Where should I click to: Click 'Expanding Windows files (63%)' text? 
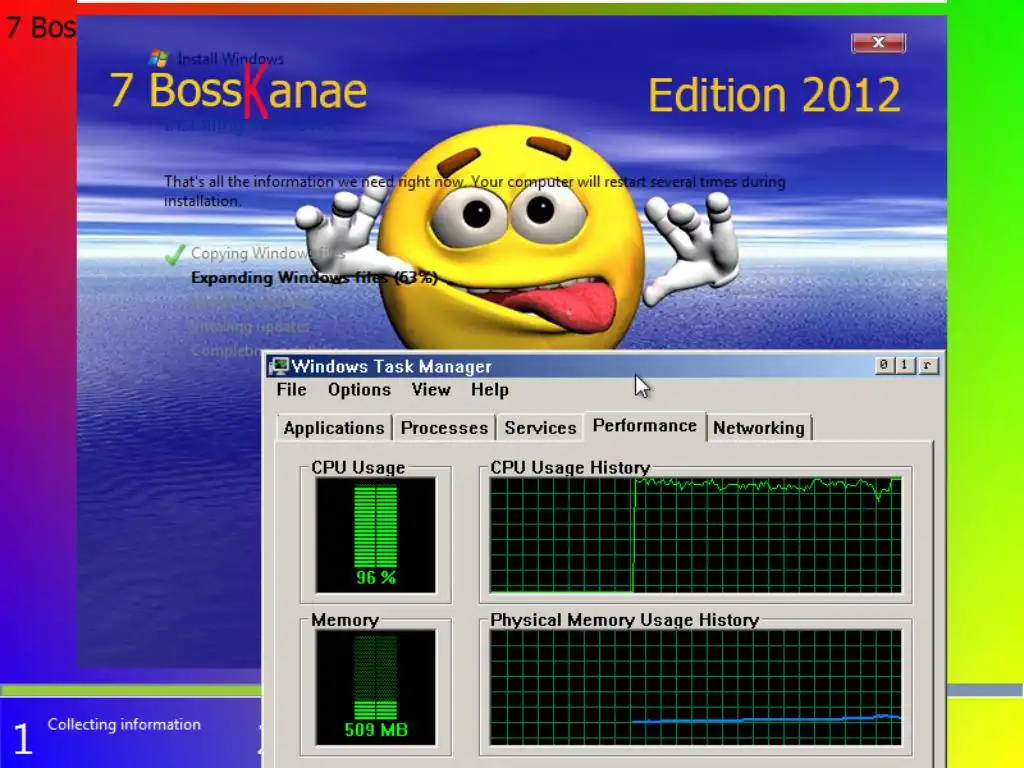click(314, 278)
